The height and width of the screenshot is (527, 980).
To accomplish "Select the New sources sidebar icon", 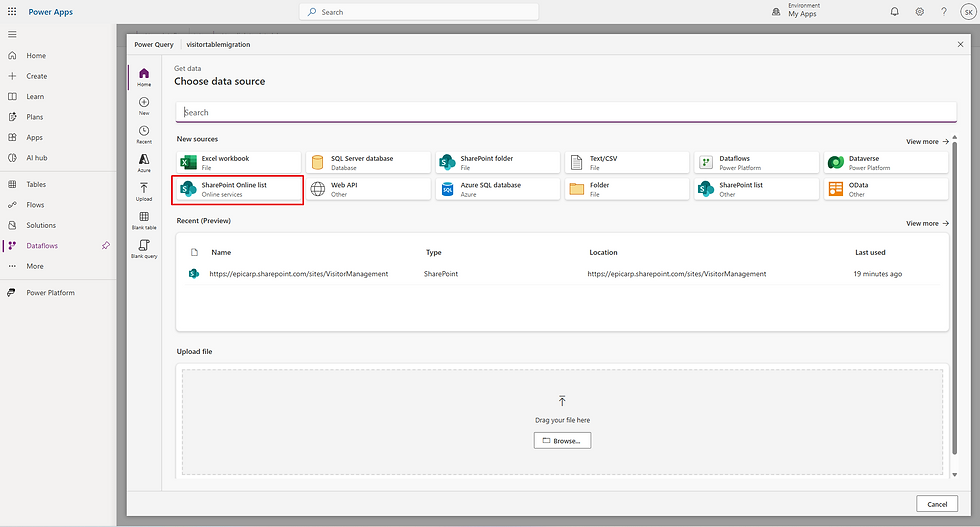I will click(144, 106).
